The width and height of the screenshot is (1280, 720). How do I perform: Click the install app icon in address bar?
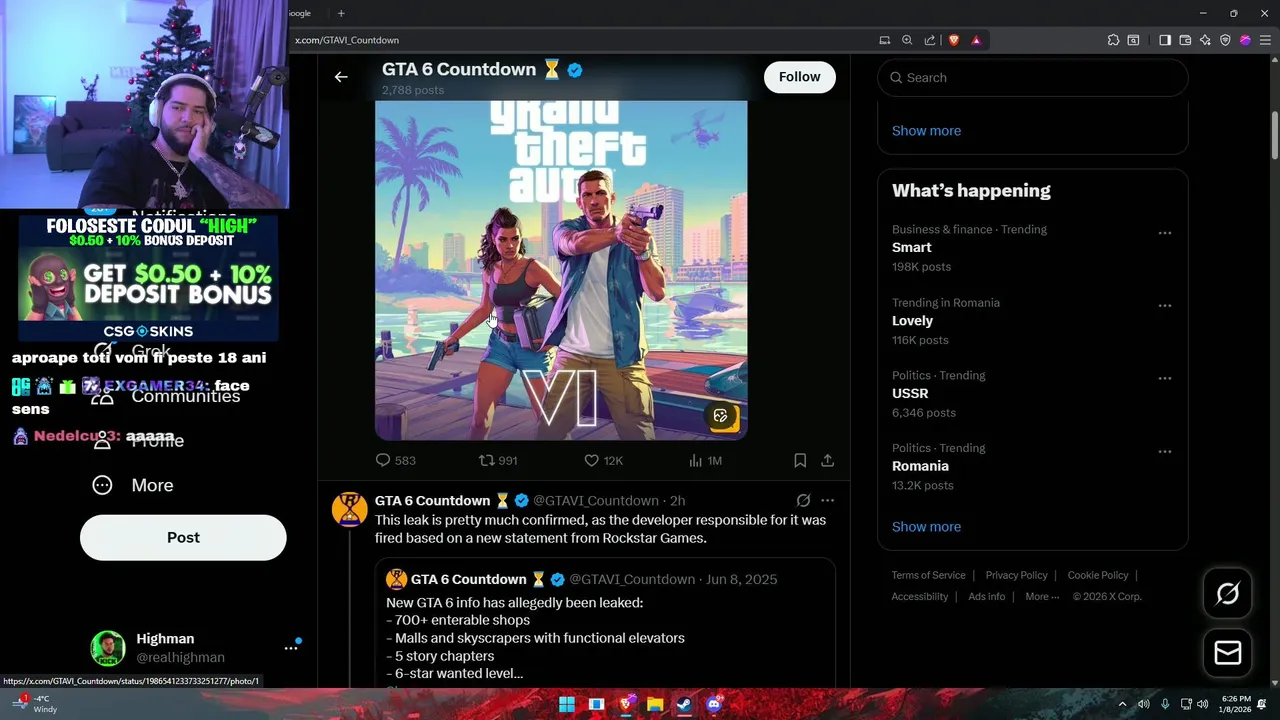[x=884, y=40]
